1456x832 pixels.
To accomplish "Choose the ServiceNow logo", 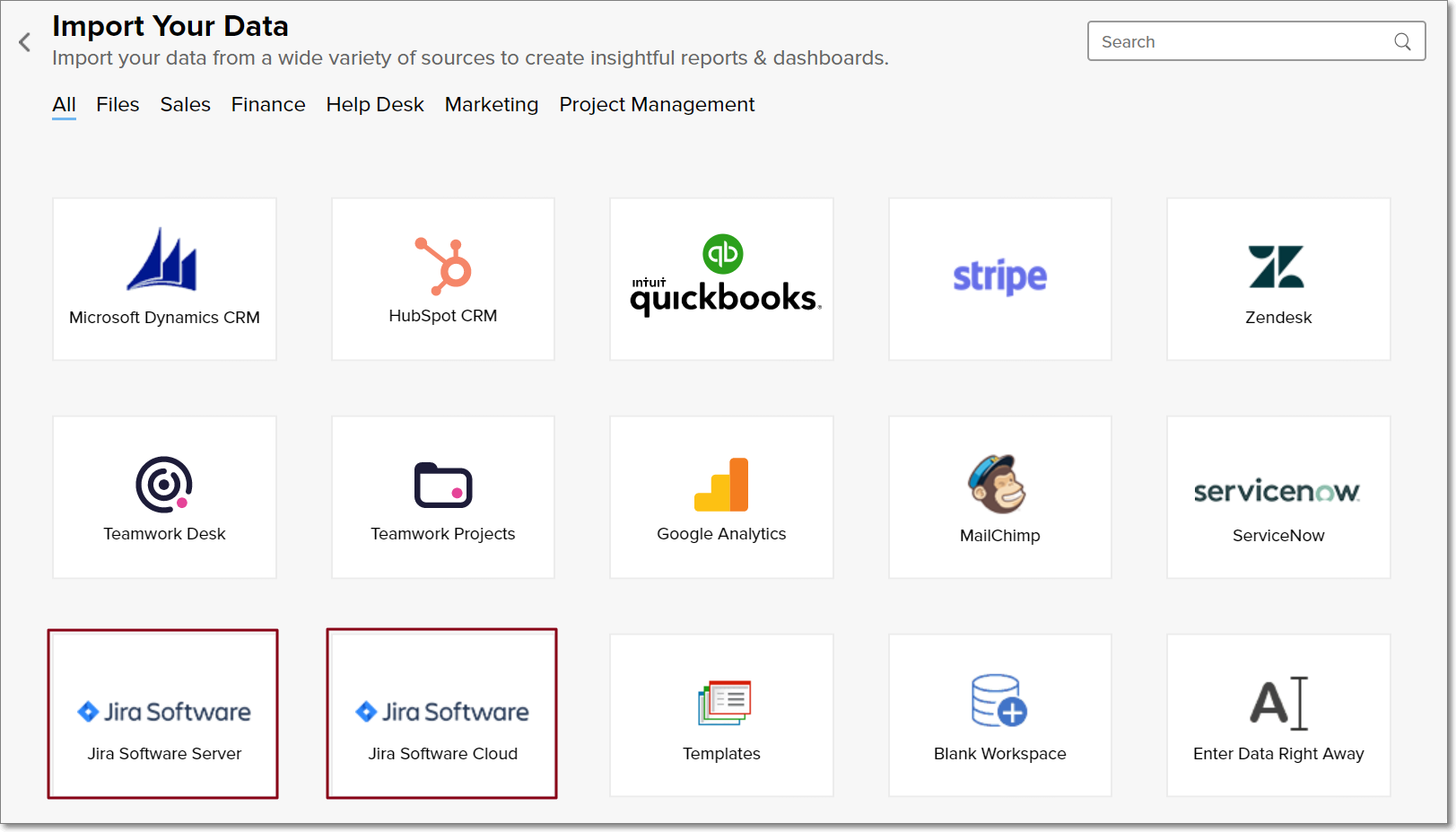I will tap(1277, 491).
